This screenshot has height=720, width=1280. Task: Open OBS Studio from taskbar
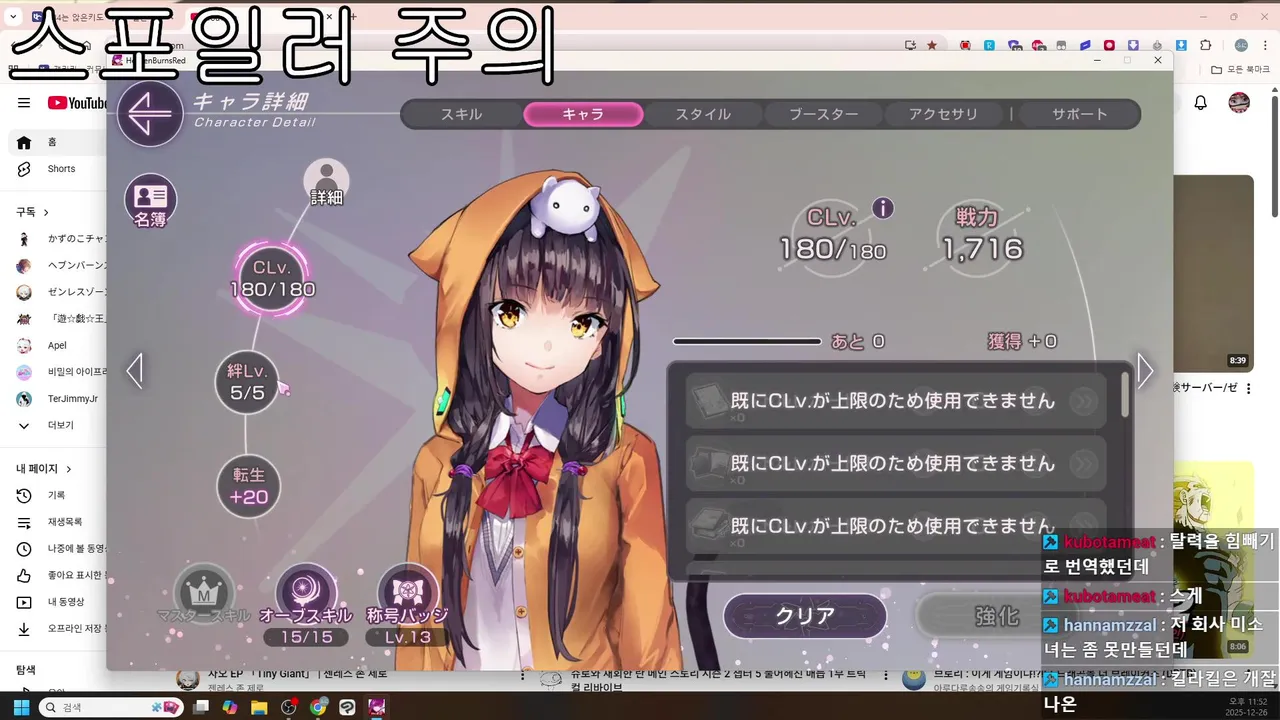tap(289, 707)
